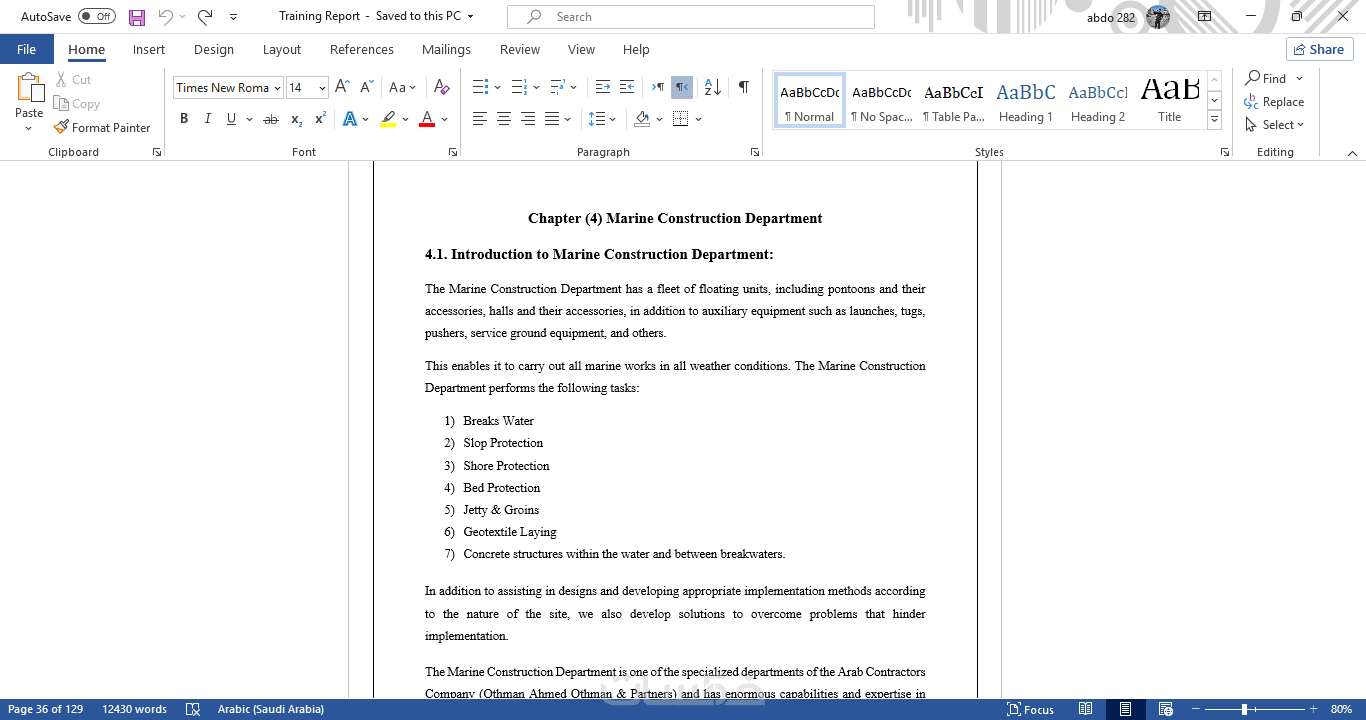Undo the last action
Image resolution: width=1366 pixels, height=720 pixels.
point(166,17)
